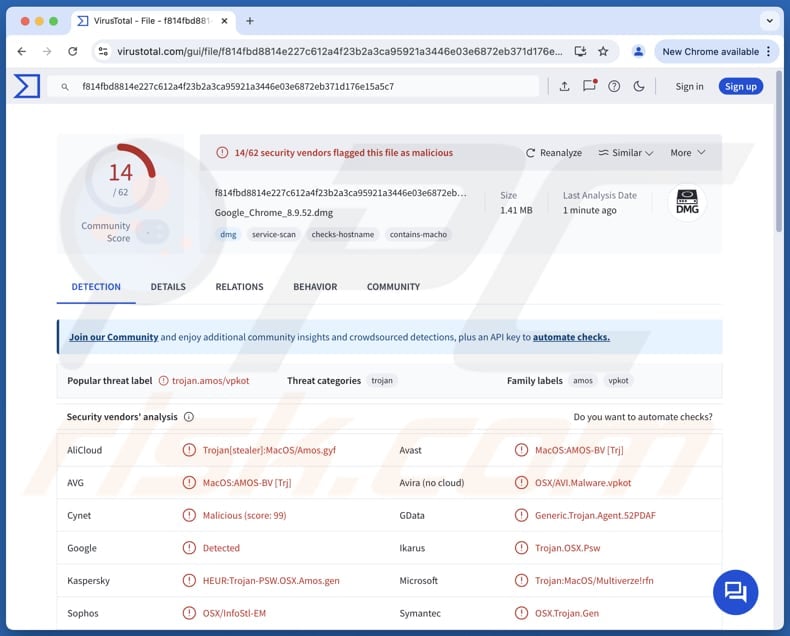Click the browser address bar URL
The width and height of the screenshot is (790, 636).
(x=340, y=51)
